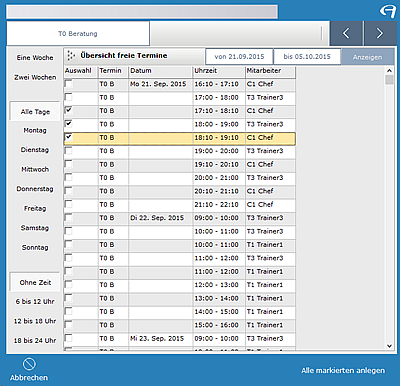Filter by Donnerstag
Viewport: 400px width, 386px height.
click(35, 189)
